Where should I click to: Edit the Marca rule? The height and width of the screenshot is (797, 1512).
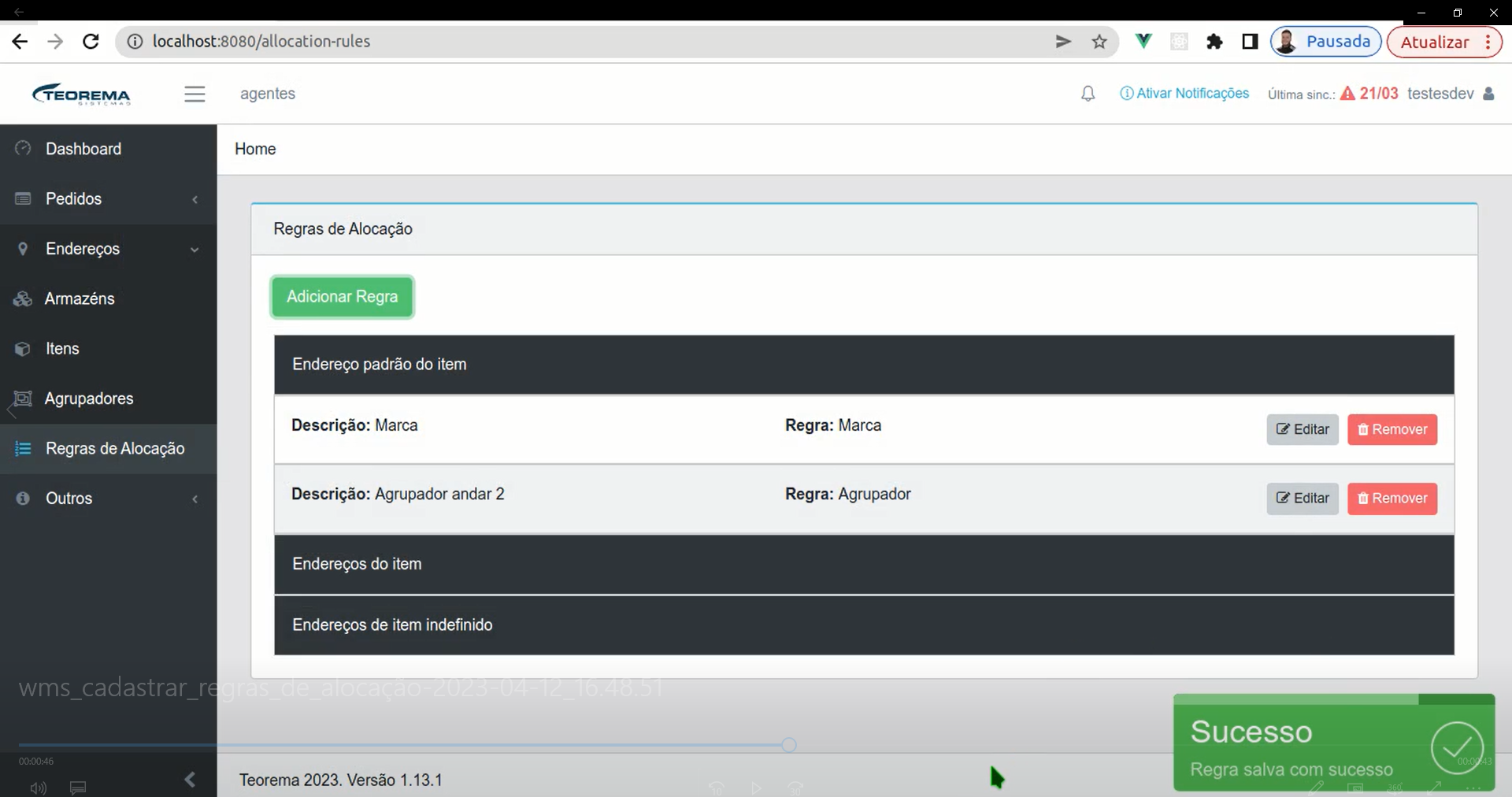click(1303, 429)
